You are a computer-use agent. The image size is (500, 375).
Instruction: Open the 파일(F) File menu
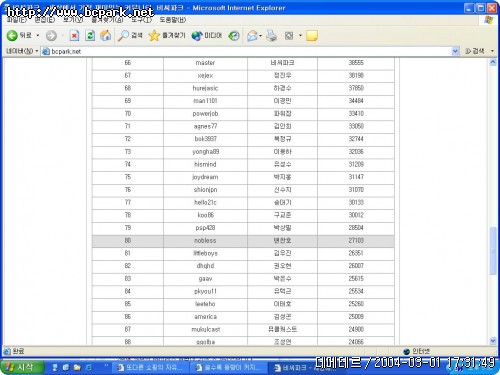pyautogui.click(x=17, y=20)
